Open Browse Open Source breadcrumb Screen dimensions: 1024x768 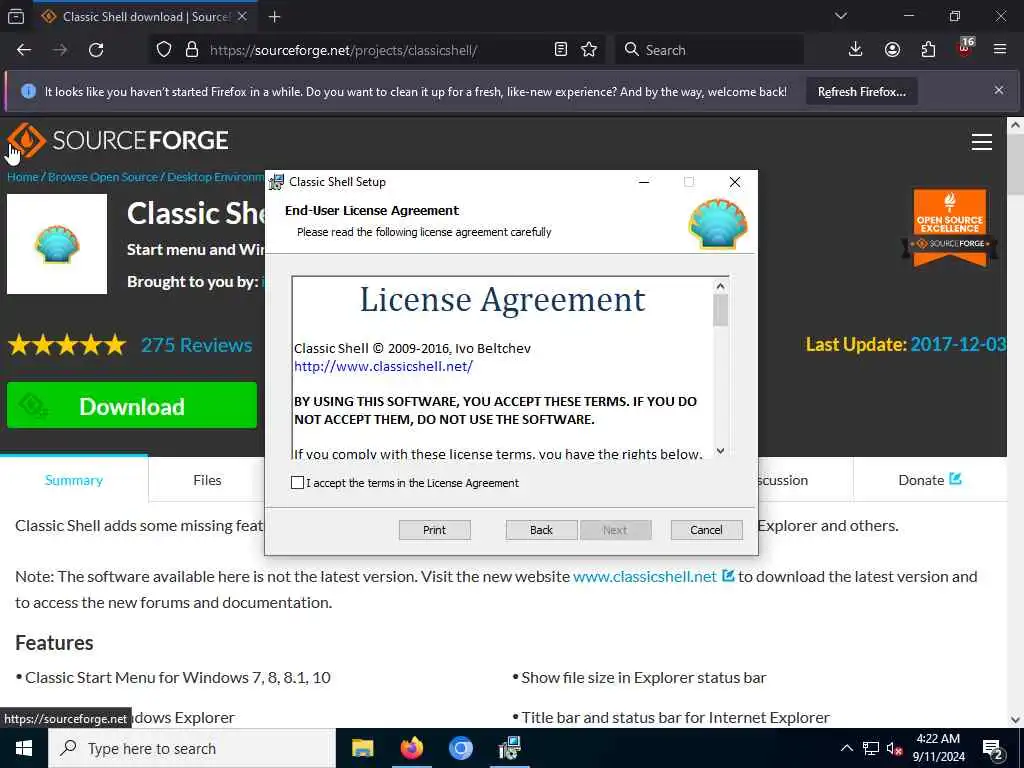point(103,177)
